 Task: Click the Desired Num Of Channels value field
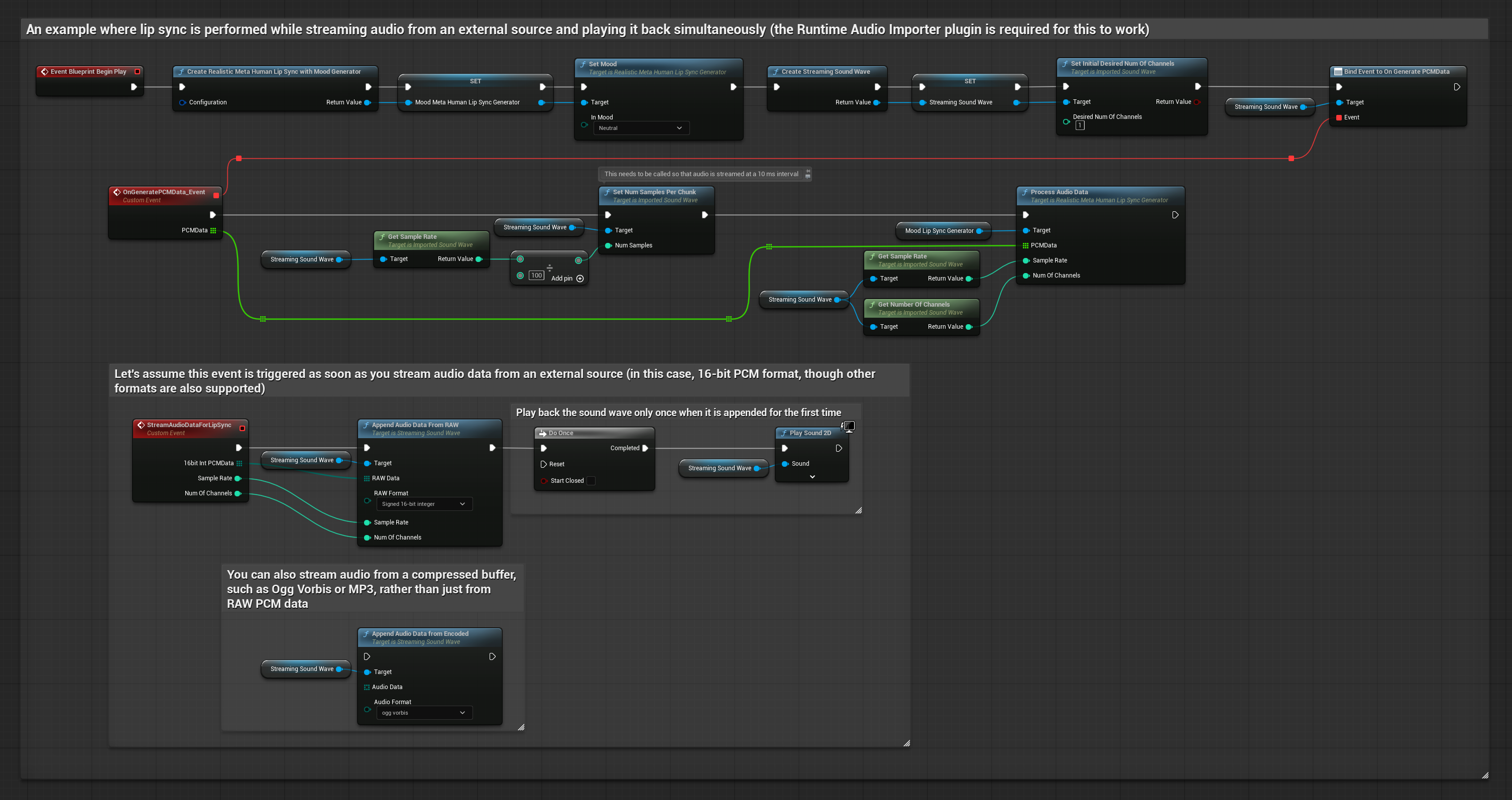1080,125
